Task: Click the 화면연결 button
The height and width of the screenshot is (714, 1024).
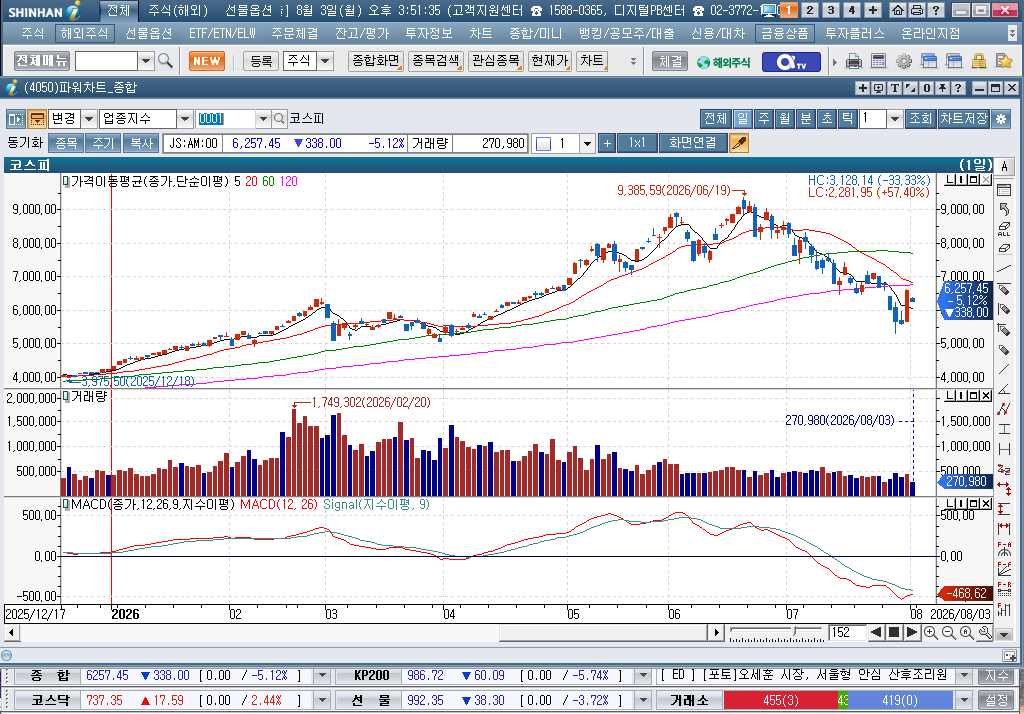Action: pos(693,143)
